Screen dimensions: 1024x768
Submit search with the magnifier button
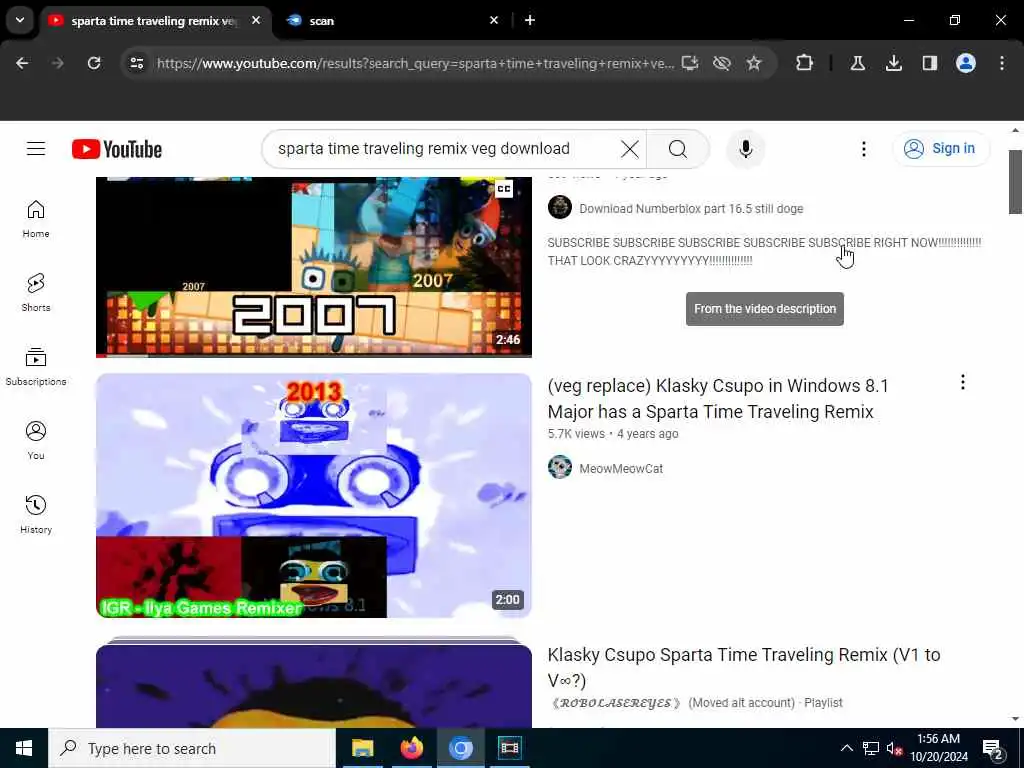point(678,149)
